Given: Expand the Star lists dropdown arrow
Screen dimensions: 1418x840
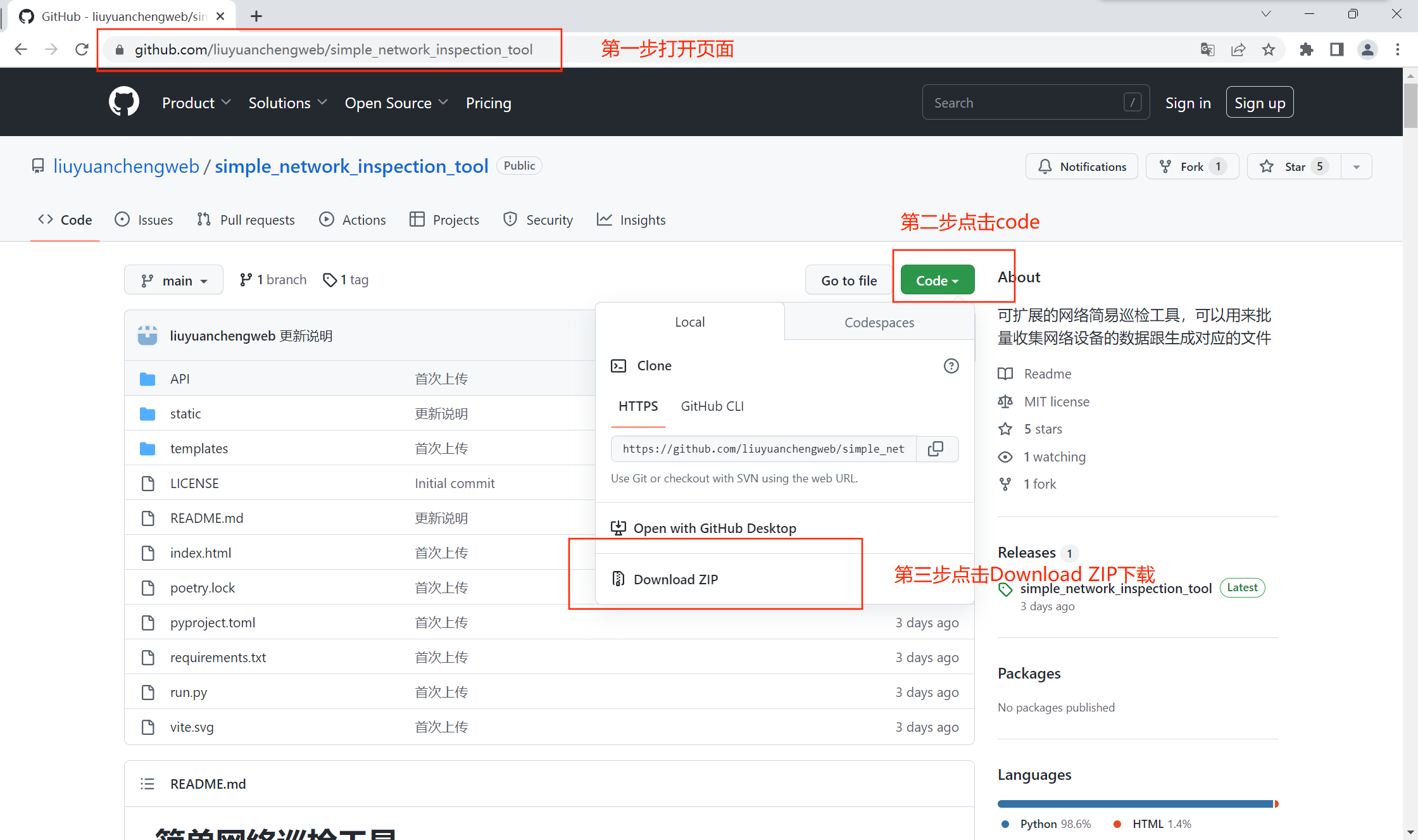Looking at the screenshot, I should point(1357,166).
